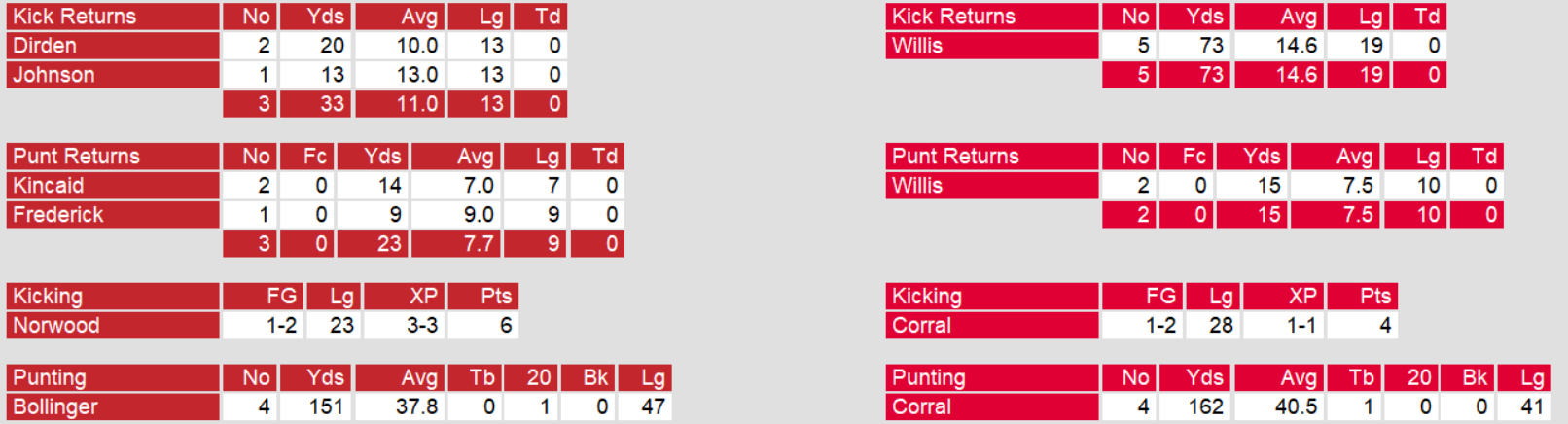Select Corral in the Kicking table
This screenshot has width=1568, height=424.
(921, 326)
